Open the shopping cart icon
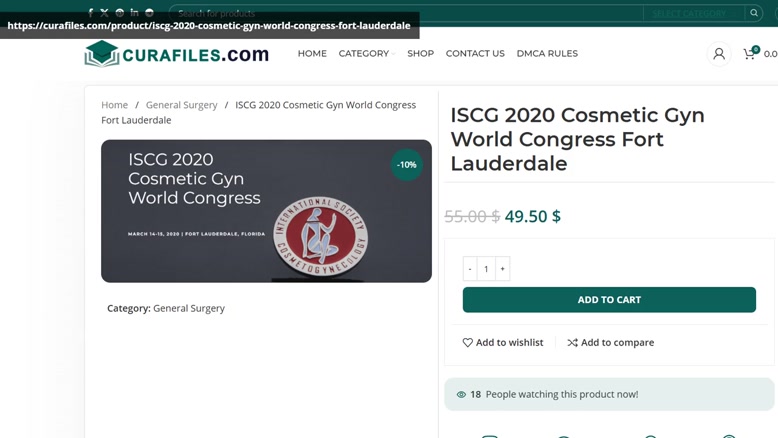Viewport: 778px width, 438px height. [x=749, y=54]
